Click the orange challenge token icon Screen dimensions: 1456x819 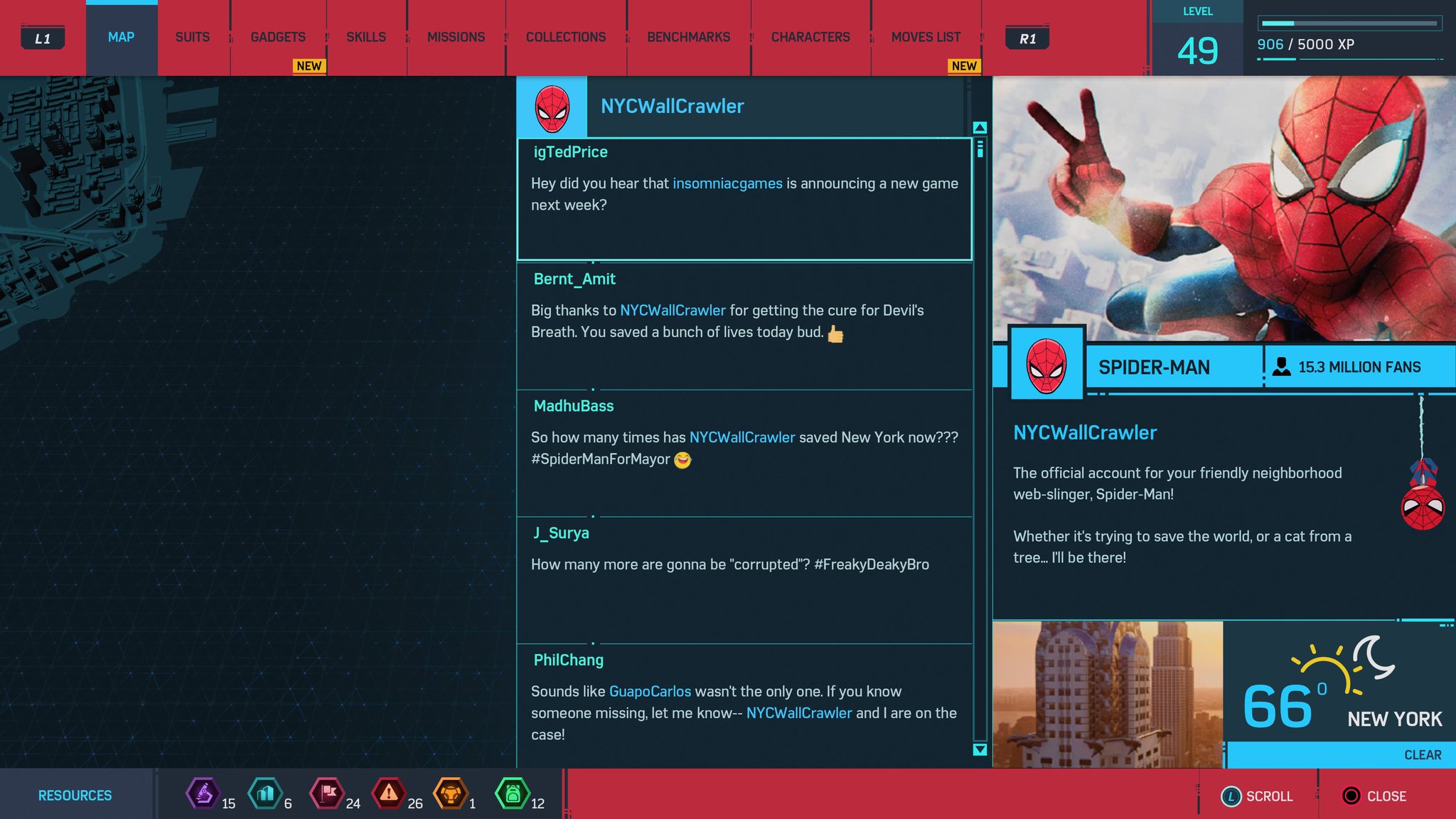(x=451, y=793)
